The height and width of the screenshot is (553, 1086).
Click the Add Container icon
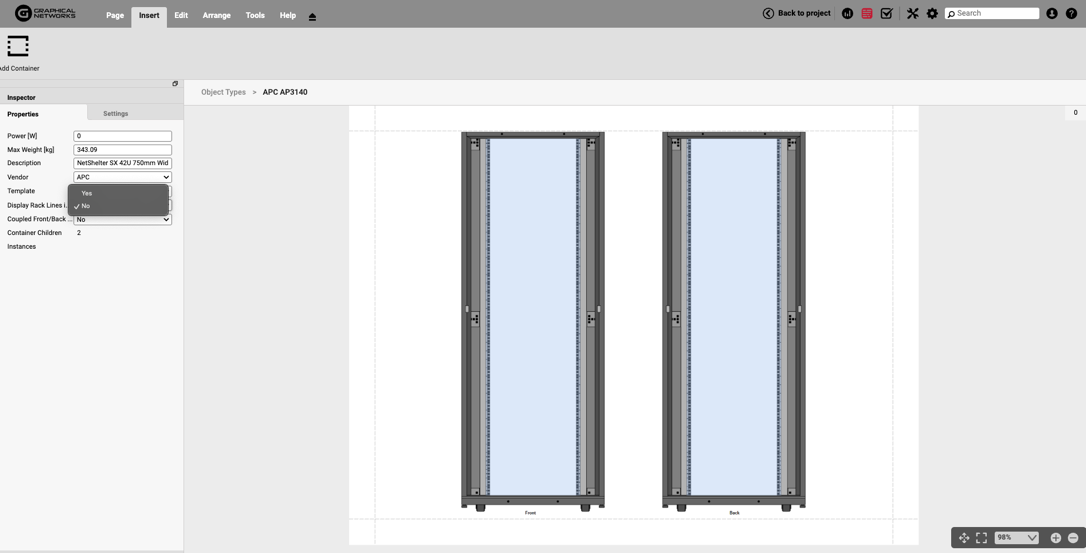coord(18,47)
